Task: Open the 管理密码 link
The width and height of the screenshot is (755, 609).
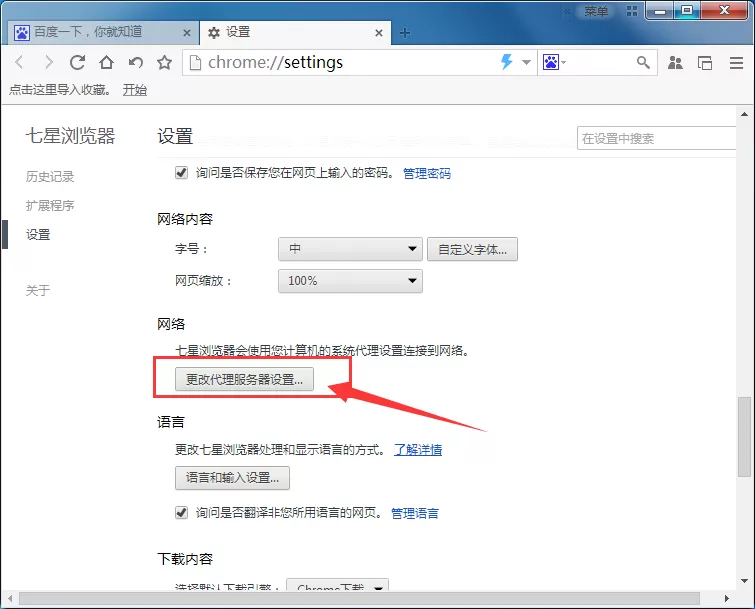Action: 427,173
